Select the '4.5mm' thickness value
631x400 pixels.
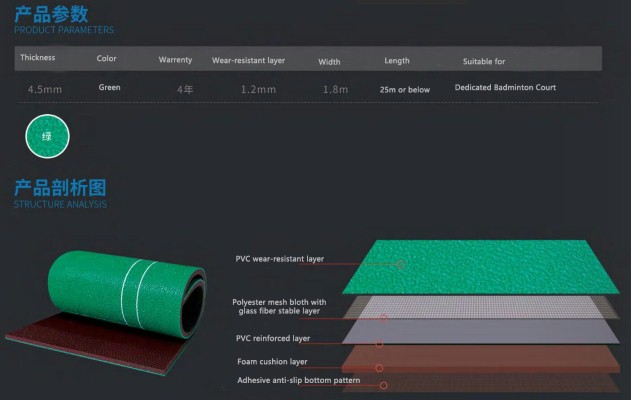[46, 89]
